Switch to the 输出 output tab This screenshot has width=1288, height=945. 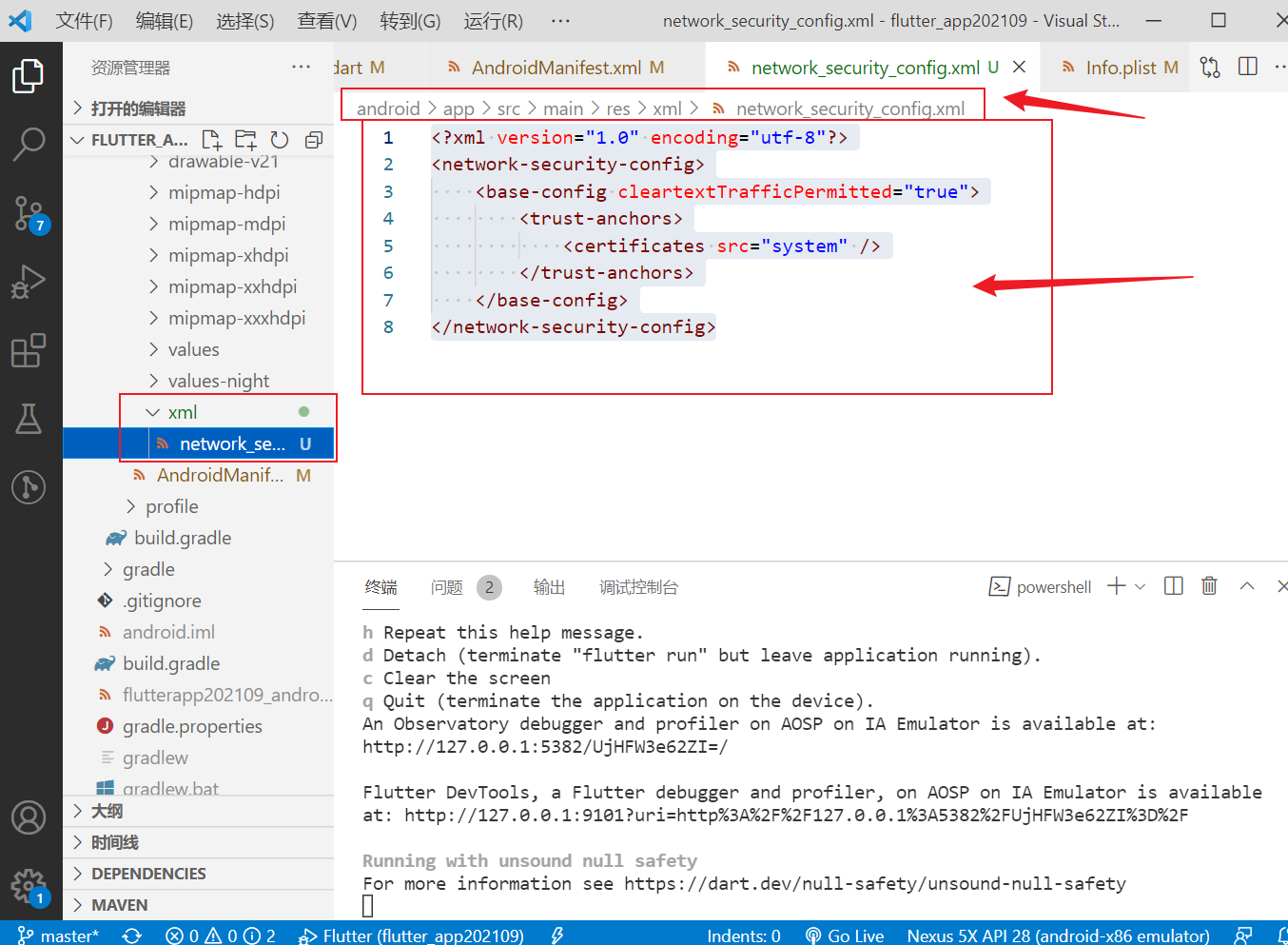[549, 587]
